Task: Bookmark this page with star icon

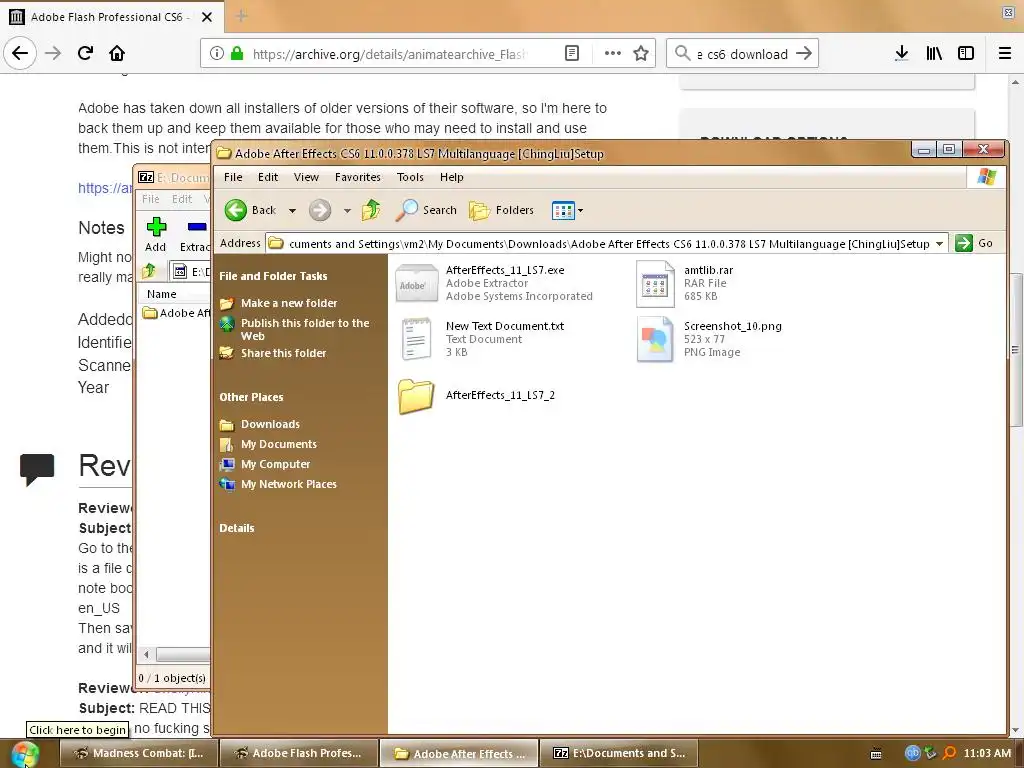Action: (x=641, y=54)
